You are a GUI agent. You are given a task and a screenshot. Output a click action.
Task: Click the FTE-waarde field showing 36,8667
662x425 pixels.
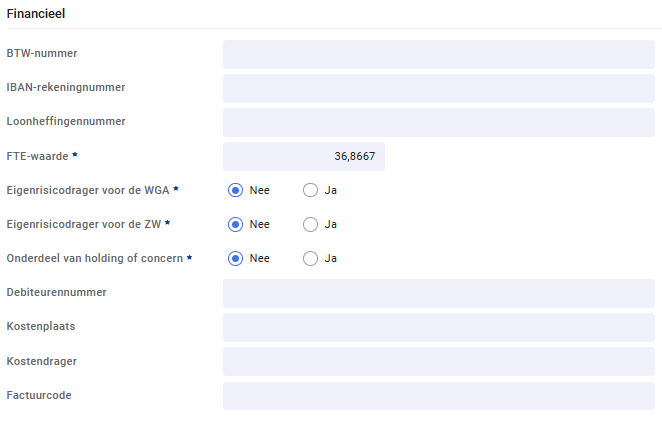click(x=304, y=157)
